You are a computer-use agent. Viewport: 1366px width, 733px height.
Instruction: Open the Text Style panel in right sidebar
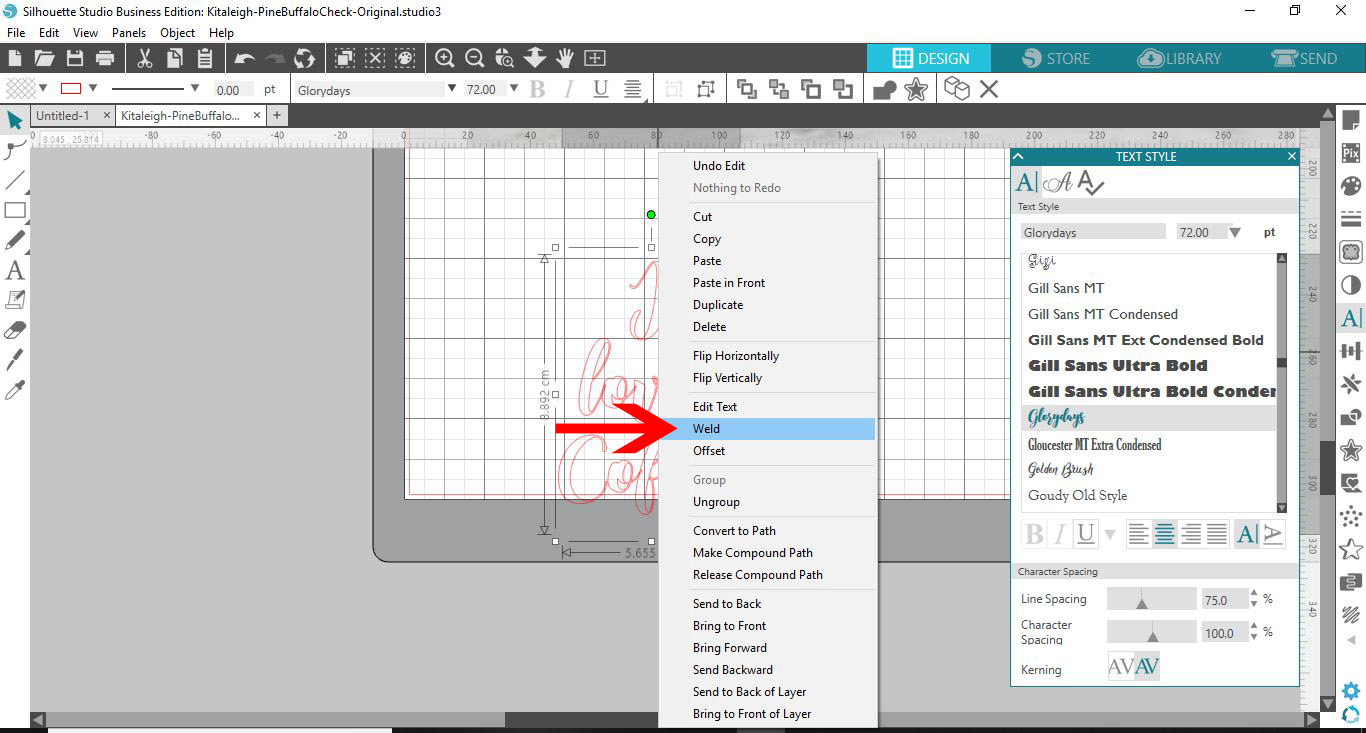(x=1351, y=318)
